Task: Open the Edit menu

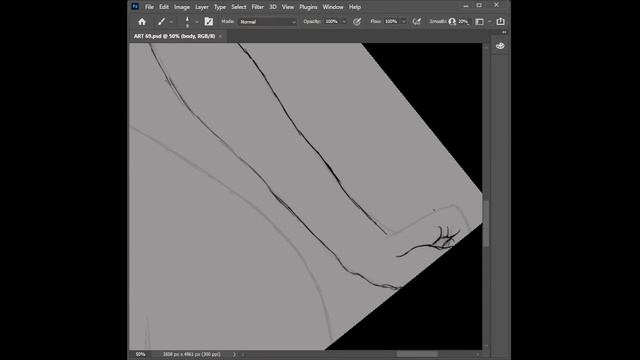Action: click(x=164, y=7)
